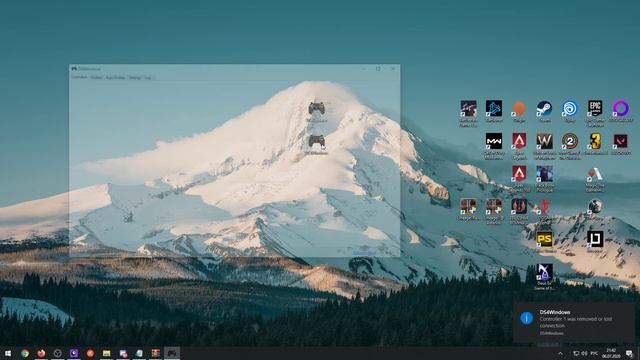Select the W logo game shortcut
Screen dimensions: 640x360
click(544, 142)
